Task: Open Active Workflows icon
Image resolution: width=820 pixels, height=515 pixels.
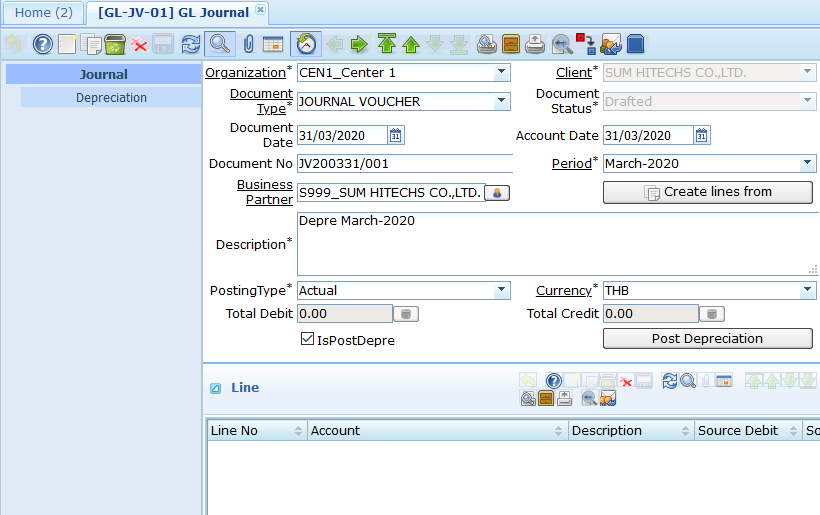Action: click(586, 44)
